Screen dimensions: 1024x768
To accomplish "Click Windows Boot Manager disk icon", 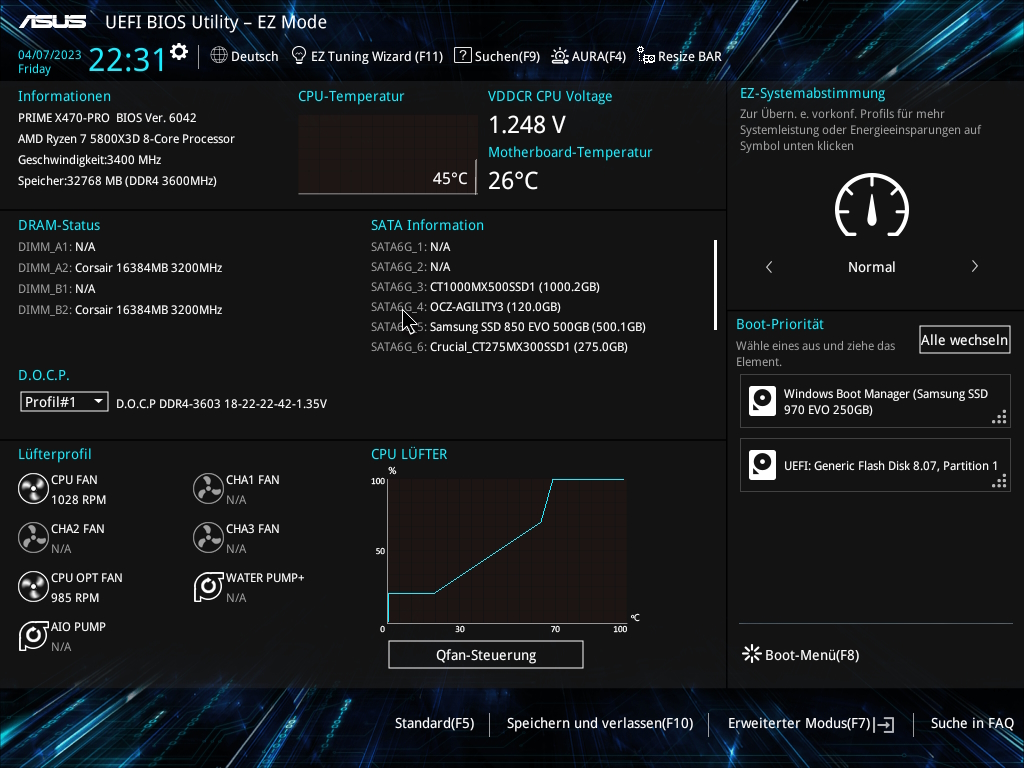I will (x=762, y=401).
